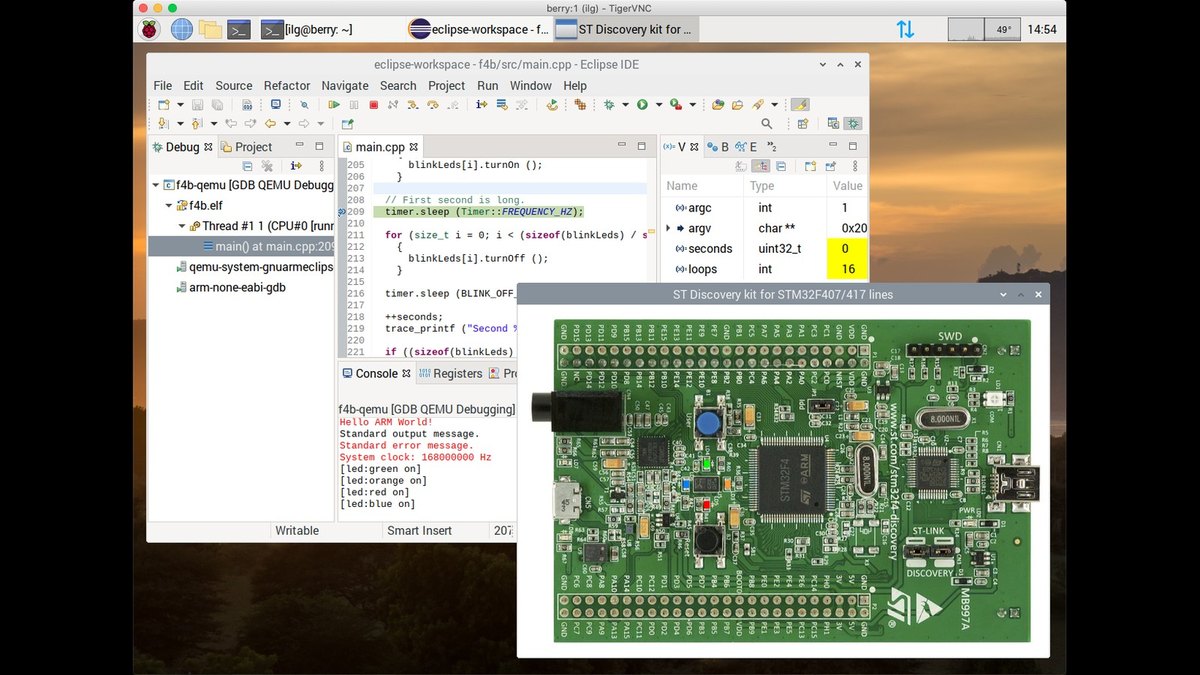Click the Step Into toolbar icon

click(413, 105)
